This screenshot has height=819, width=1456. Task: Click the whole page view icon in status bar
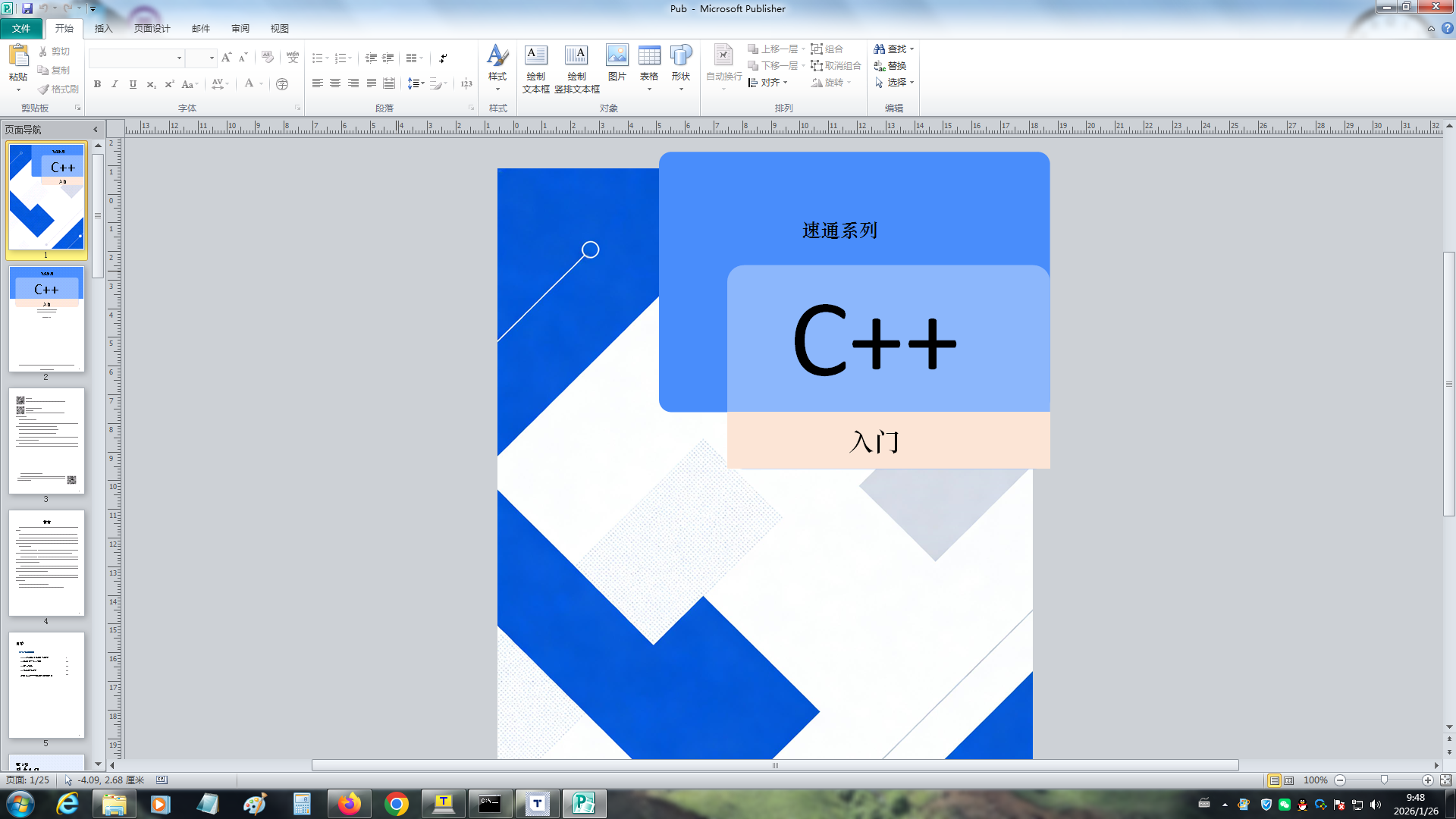[1445, 780]
